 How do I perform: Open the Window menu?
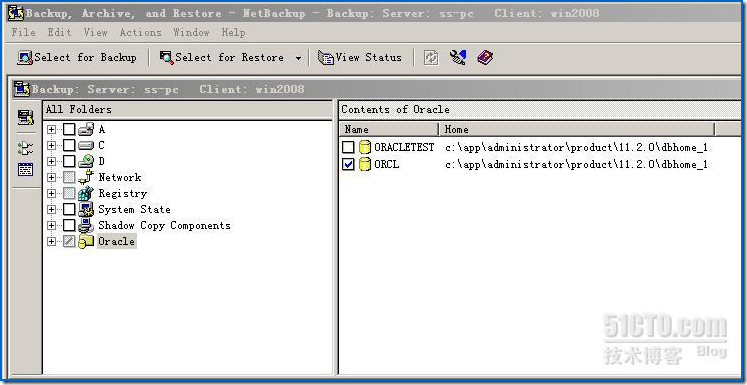pos(191,32)
